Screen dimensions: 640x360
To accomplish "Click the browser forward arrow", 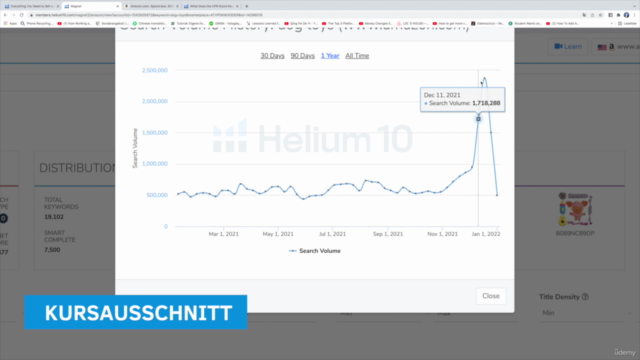I will click(x=13, y=15).
